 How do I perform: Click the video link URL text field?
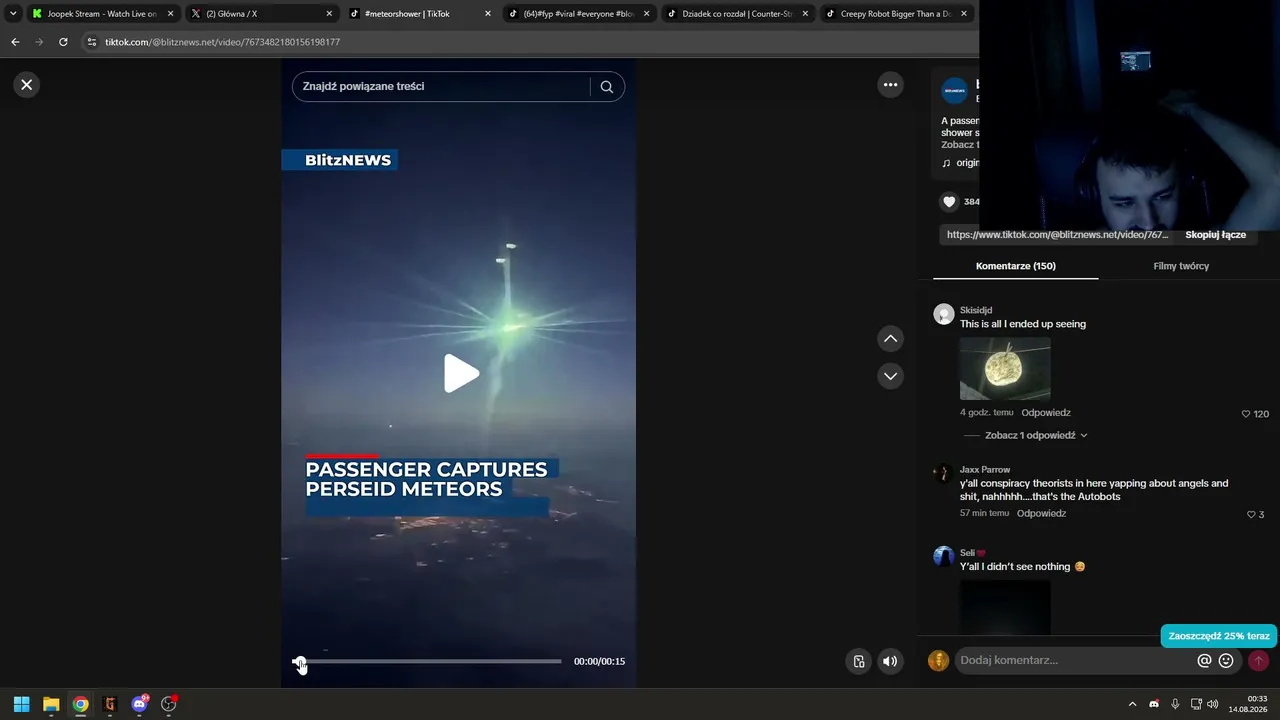(x=1058, y=235)
